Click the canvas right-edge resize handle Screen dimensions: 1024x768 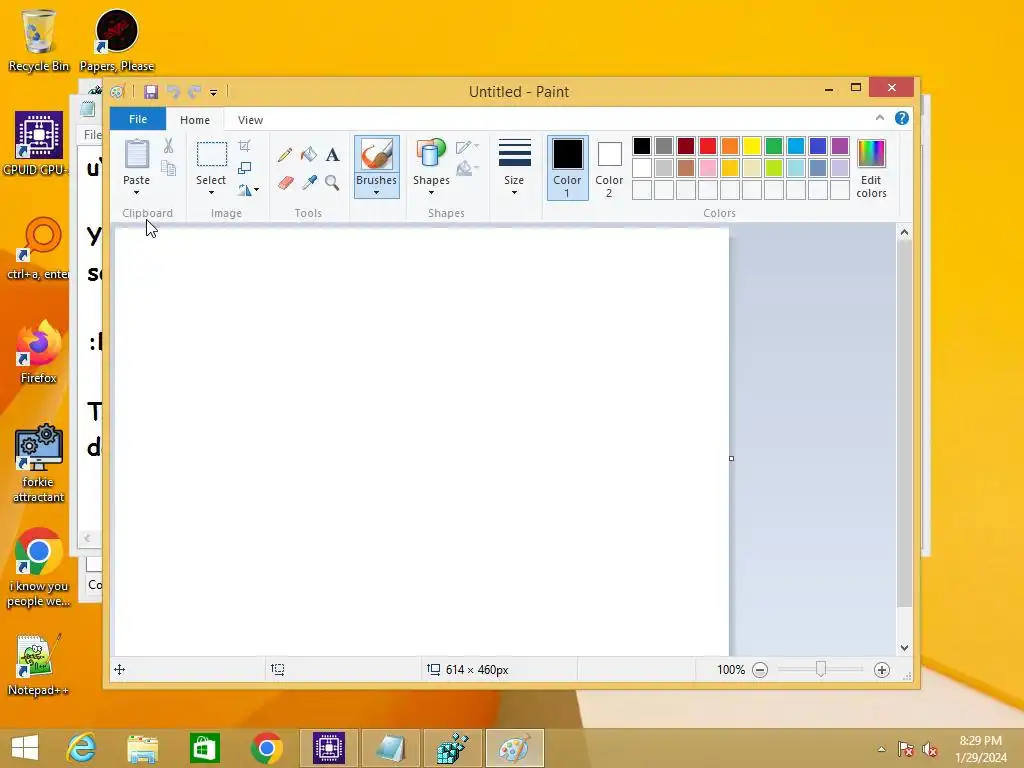point(731,458)
